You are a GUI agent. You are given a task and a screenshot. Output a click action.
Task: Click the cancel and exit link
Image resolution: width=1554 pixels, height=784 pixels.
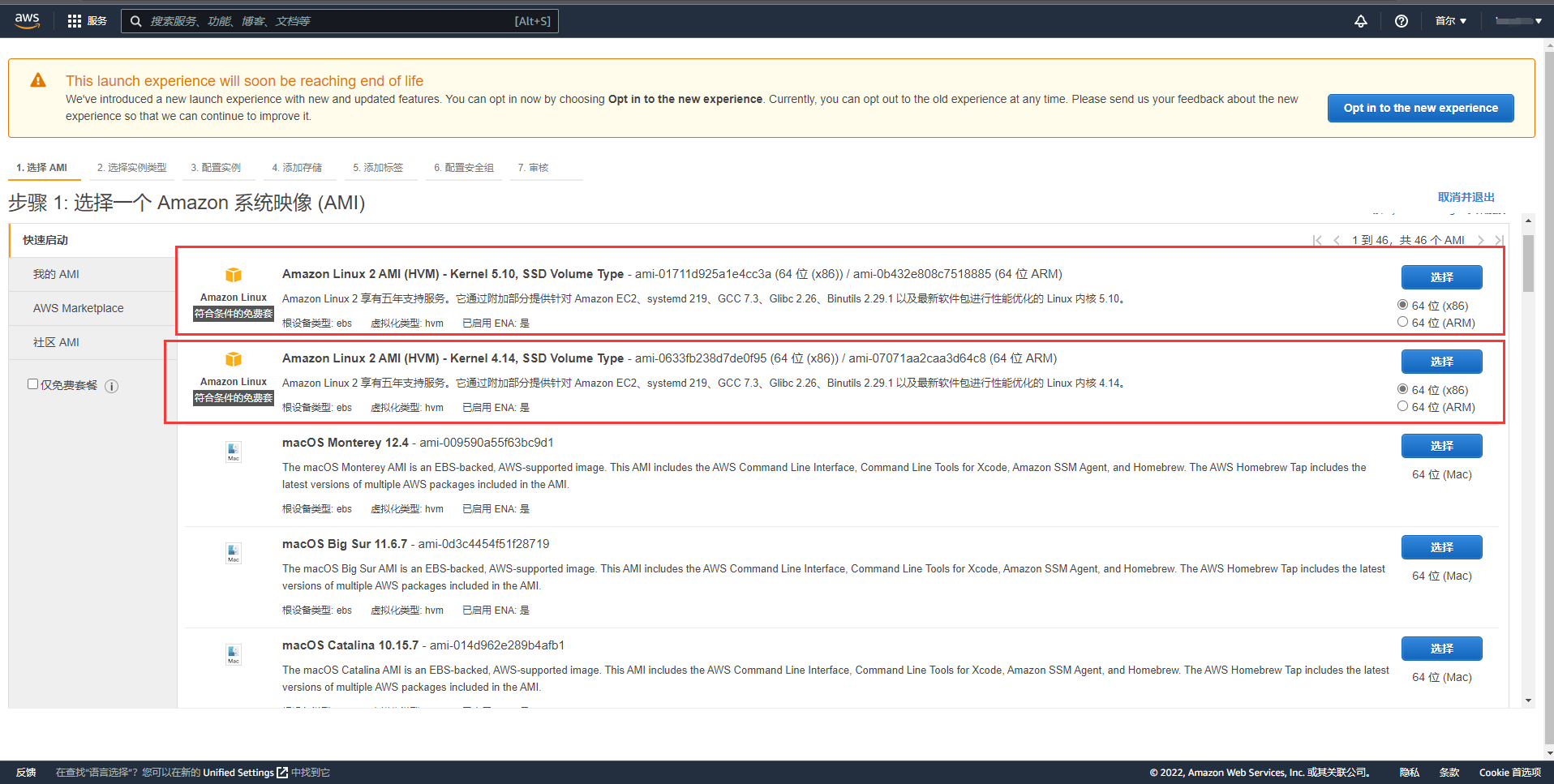1466,197
